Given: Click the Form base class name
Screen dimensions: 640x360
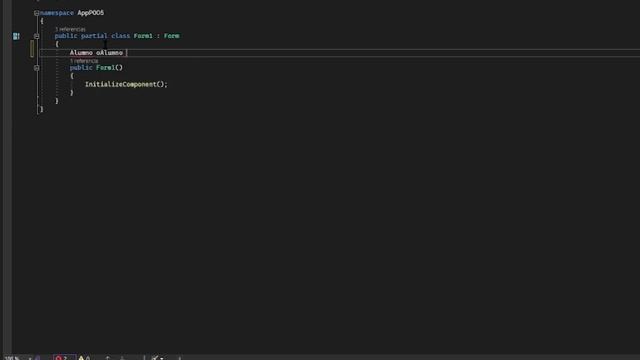Looking at the screenshot, I should (x=171, y=36).
